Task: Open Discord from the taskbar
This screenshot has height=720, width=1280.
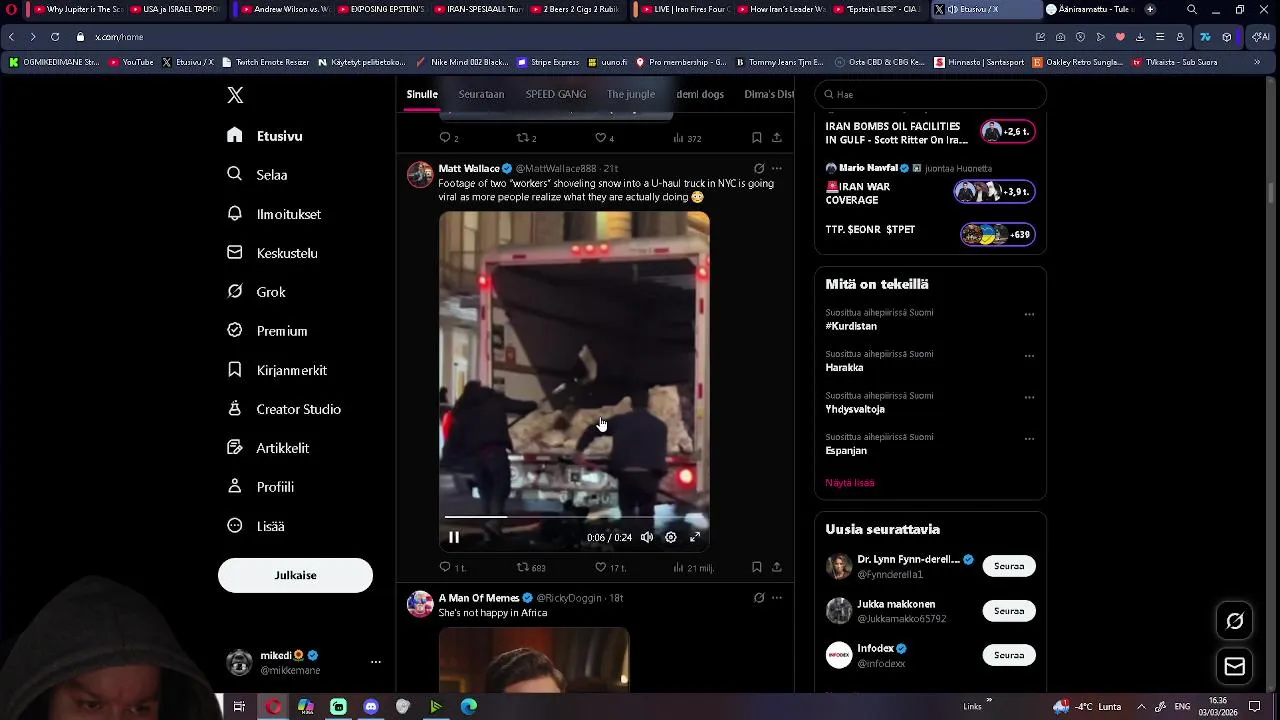Action: (371, 707)
